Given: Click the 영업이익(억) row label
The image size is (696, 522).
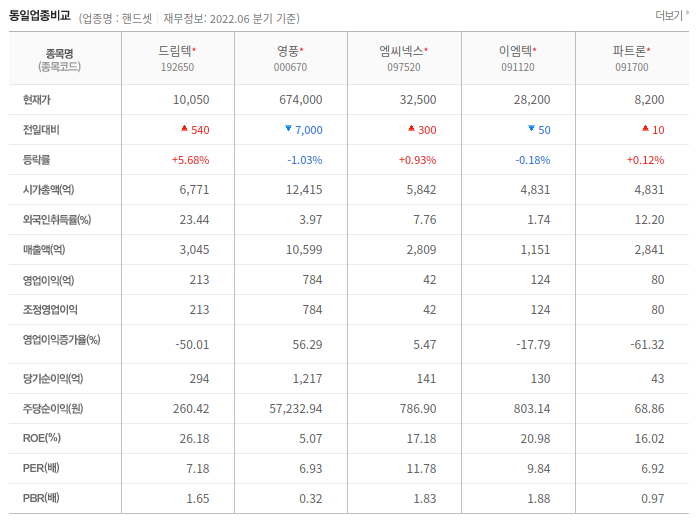Looking at the screenshot, I should point(48,280).
